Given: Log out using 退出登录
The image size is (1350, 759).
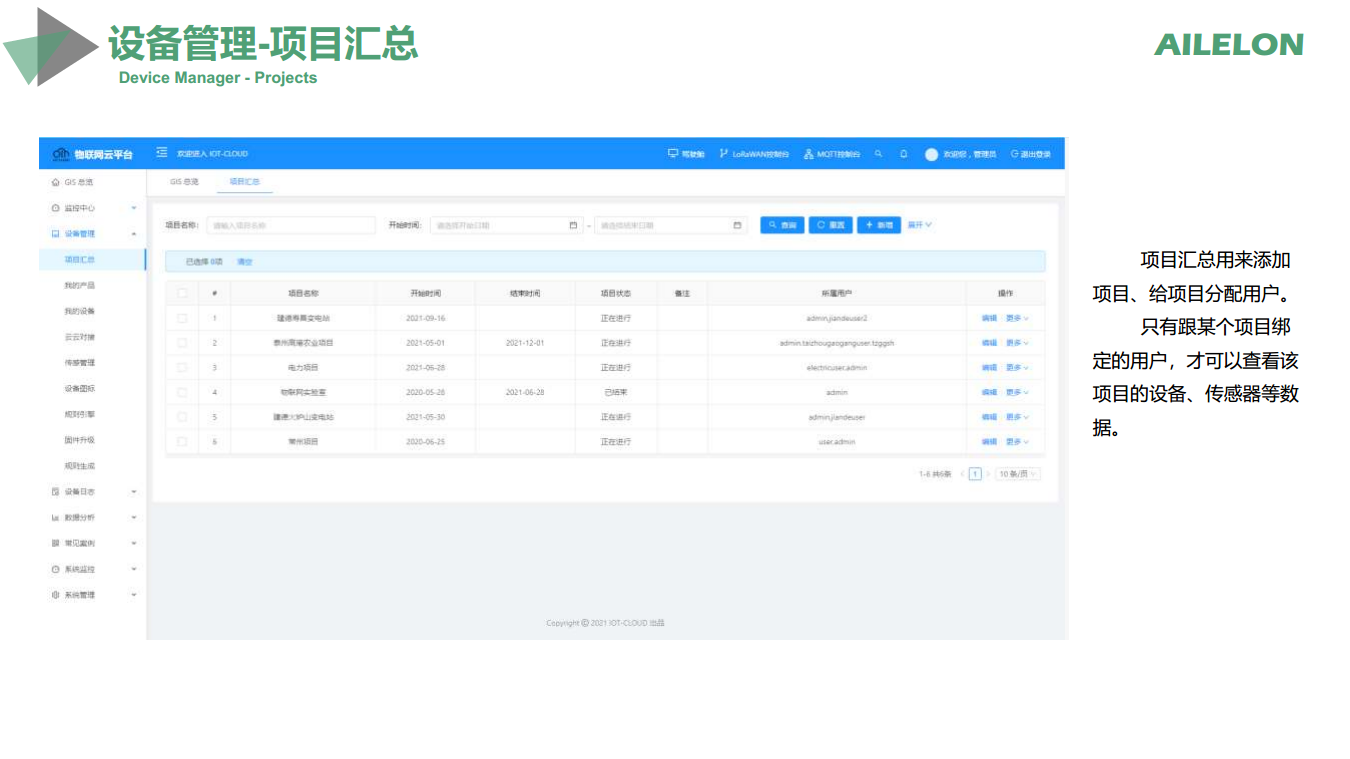Looking at the screenshot, I should [1031, 154].
